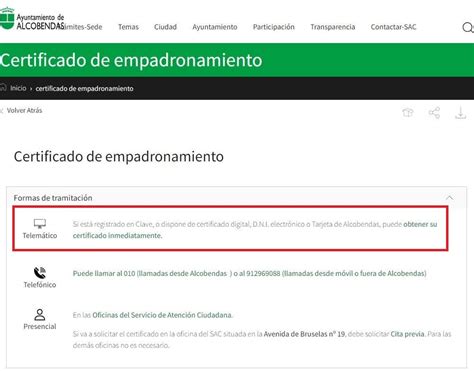The height and width of the screenshot is (371, 474).
Task: Click the share icon
Action: (434, 113)
